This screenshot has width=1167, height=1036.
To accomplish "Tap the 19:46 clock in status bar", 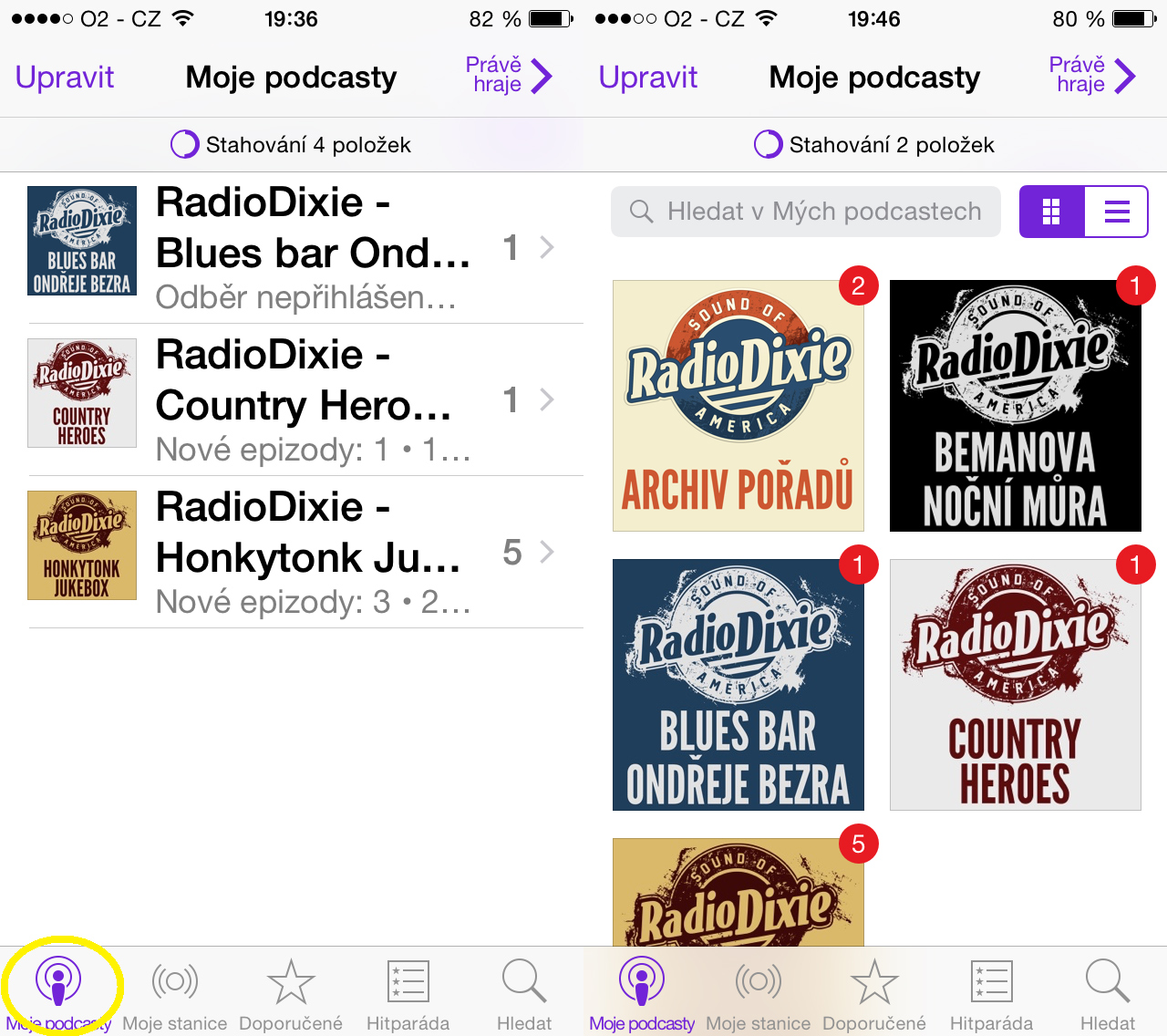I will [x=873, y=18].
